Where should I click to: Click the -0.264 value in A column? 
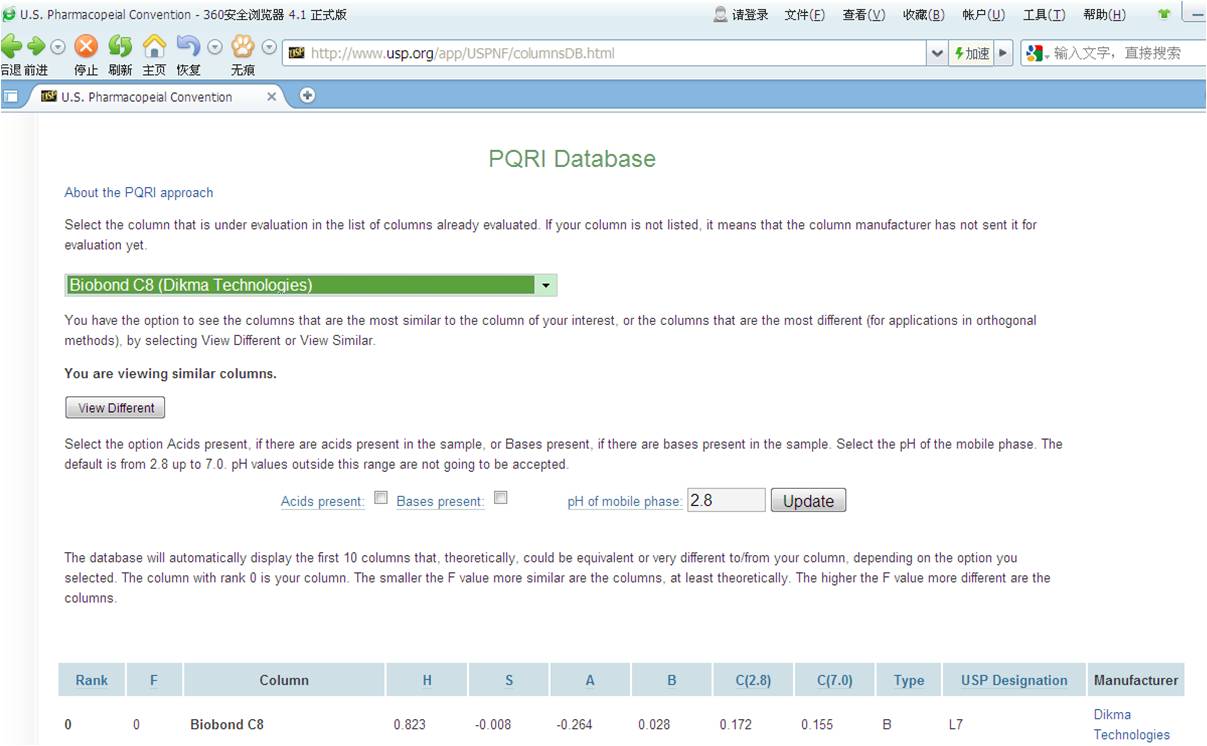(x=574, y=725)
